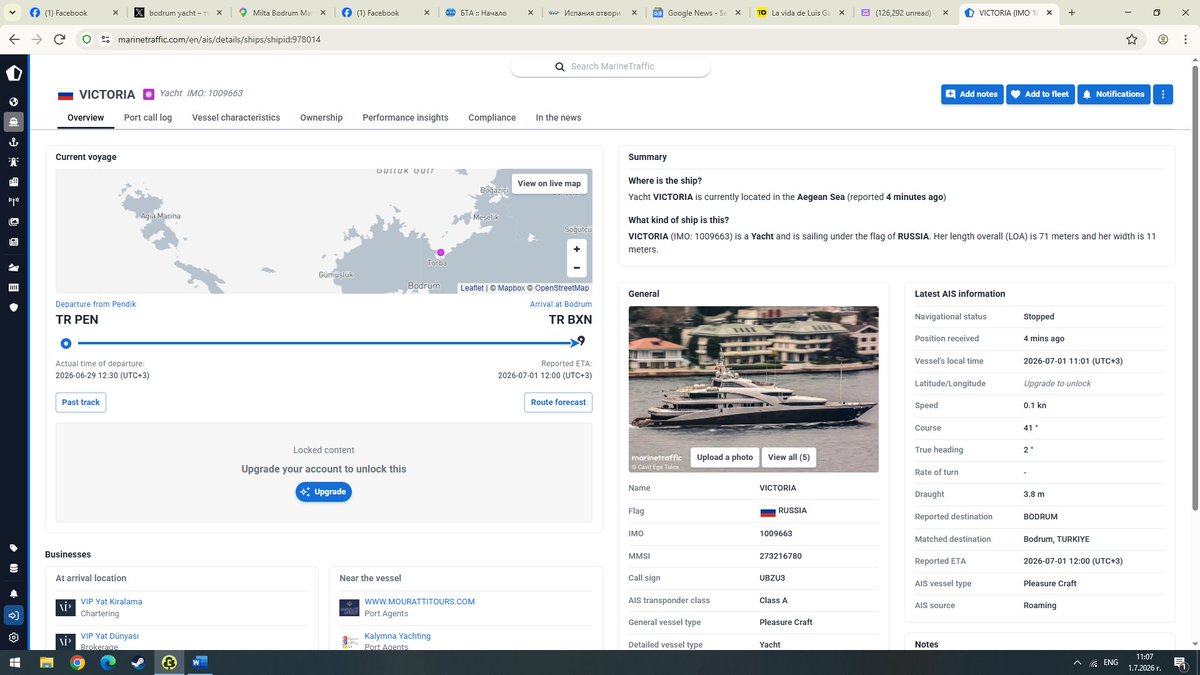Open the tag icon in lower sidebar

coord(14,548)
